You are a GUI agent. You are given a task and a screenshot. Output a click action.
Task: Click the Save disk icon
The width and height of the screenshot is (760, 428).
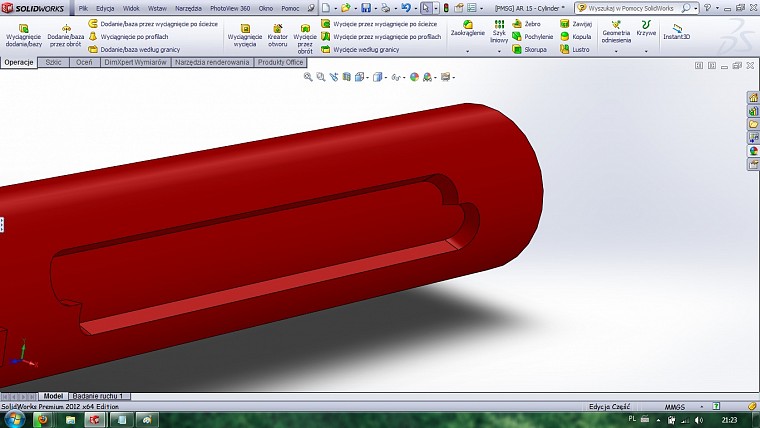point(366,8)
